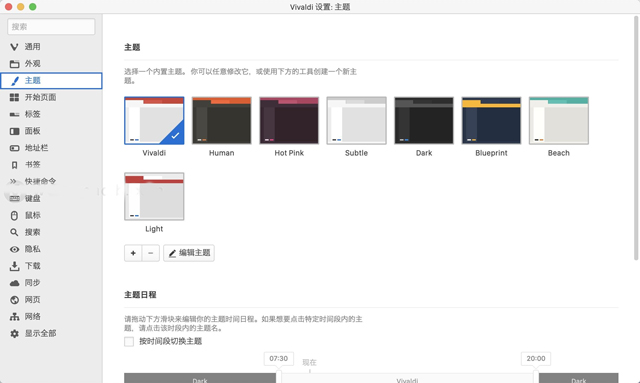This screenshot has height=383, width=640.
Task: Go to 开始页面 settings
Action: pyautogui.click(x=51, y=97)
